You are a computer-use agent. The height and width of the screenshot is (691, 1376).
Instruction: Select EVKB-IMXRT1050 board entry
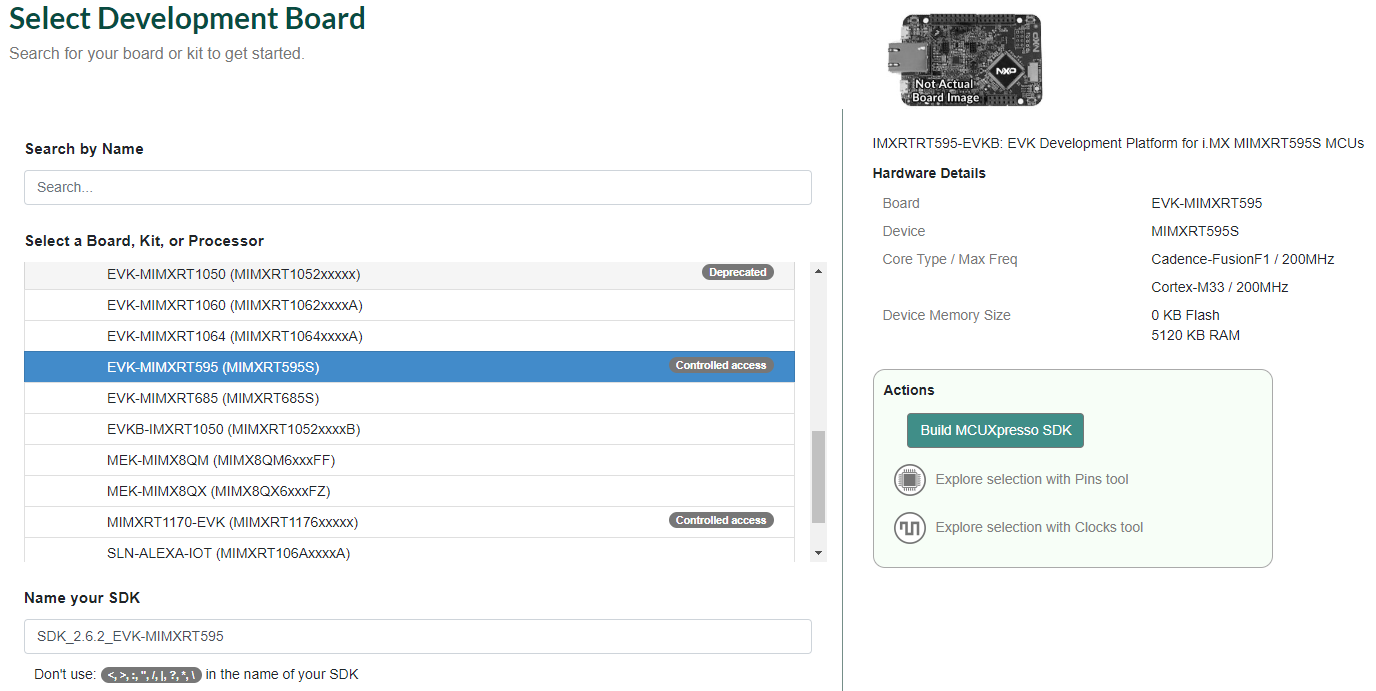pos(233,429)
